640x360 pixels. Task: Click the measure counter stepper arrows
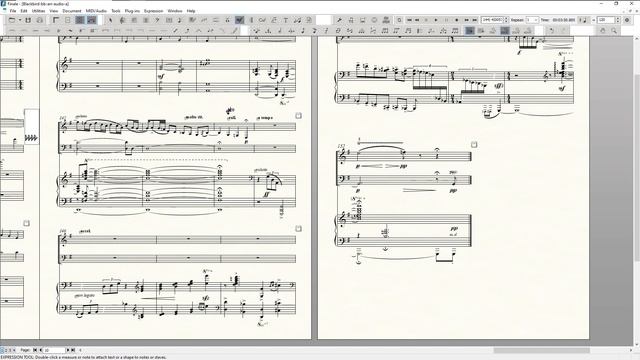point(506,20)
